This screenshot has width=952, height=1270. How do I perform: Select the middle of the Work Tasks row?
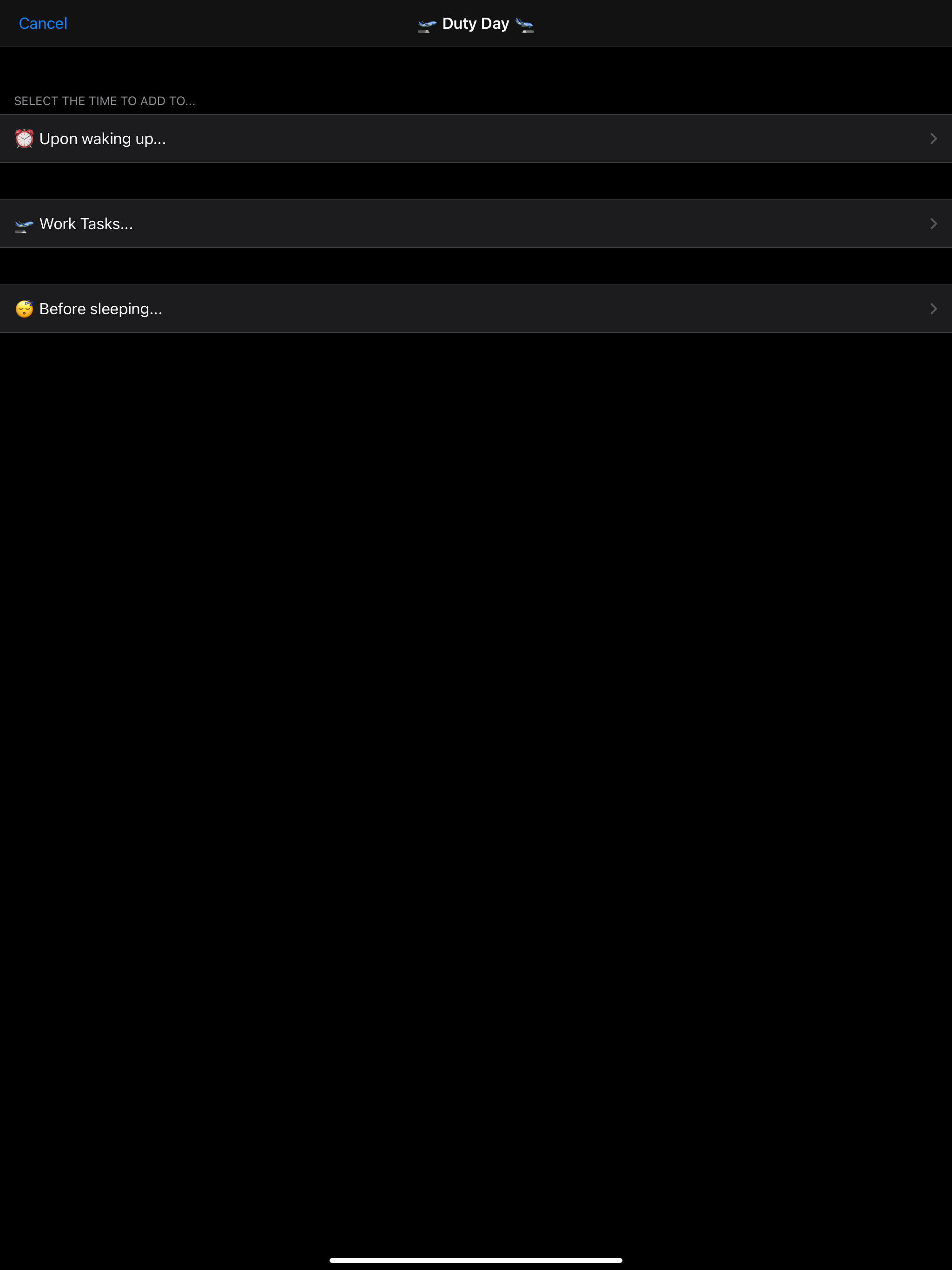[x=476, y=224]
